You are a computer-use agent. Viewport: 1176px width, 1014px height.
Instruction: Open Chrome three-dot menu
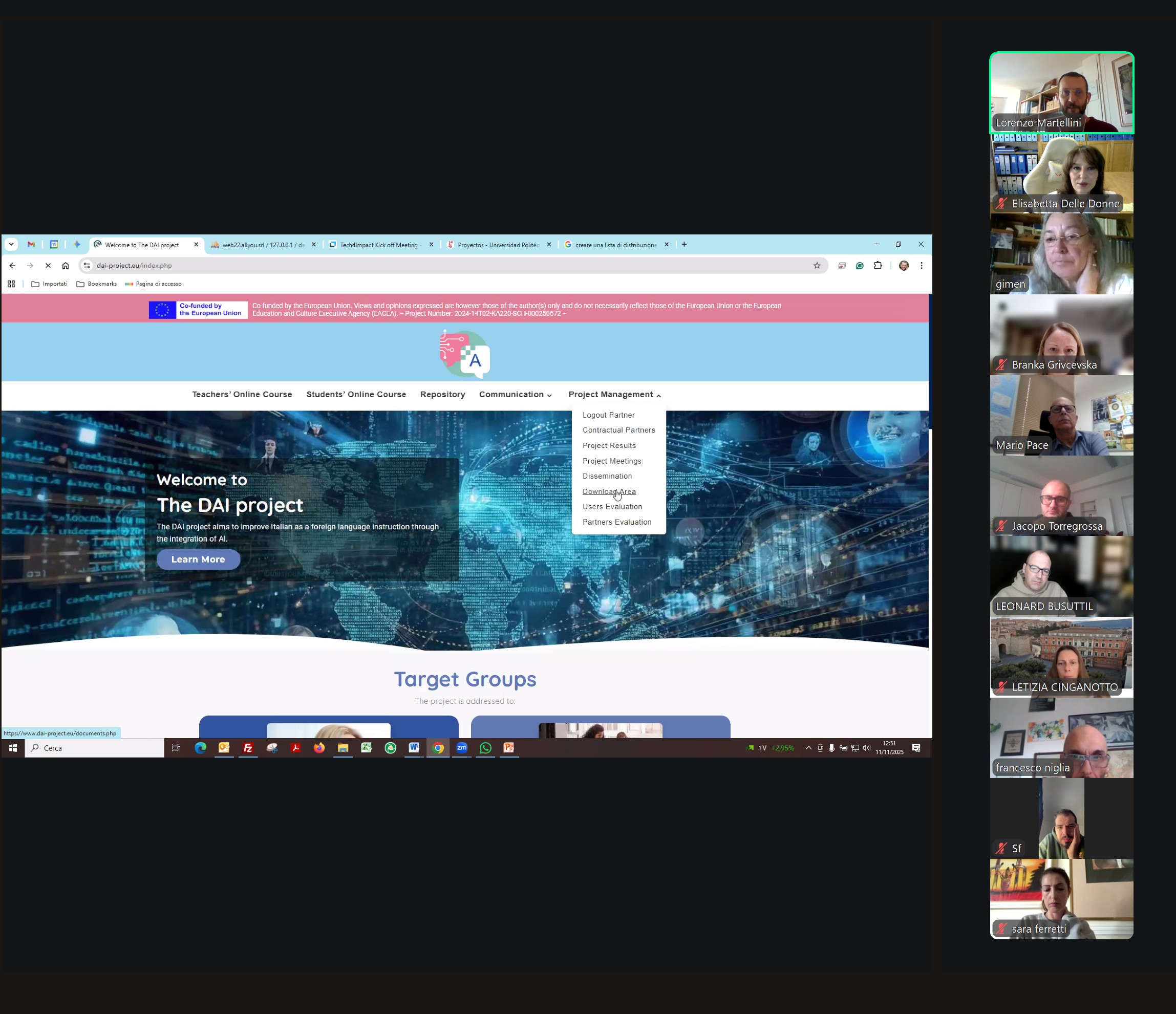point(921,266)
